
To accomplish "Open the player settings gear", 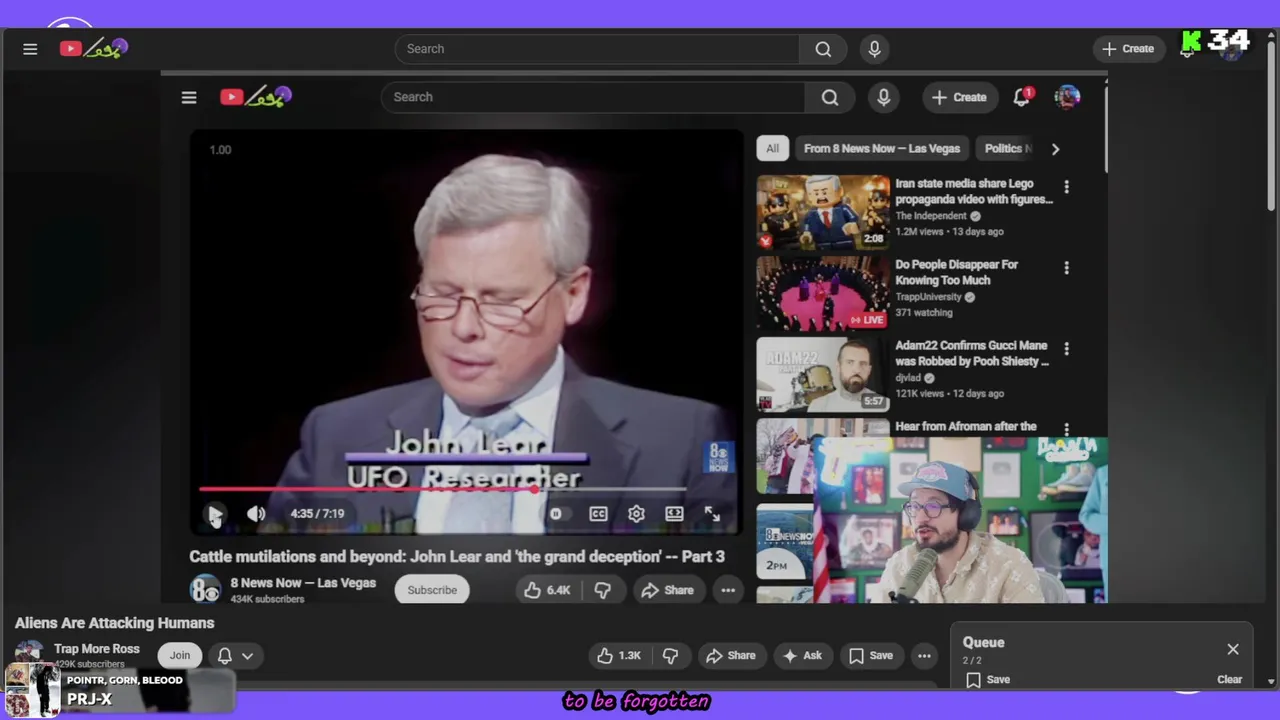I will [636, 514].
